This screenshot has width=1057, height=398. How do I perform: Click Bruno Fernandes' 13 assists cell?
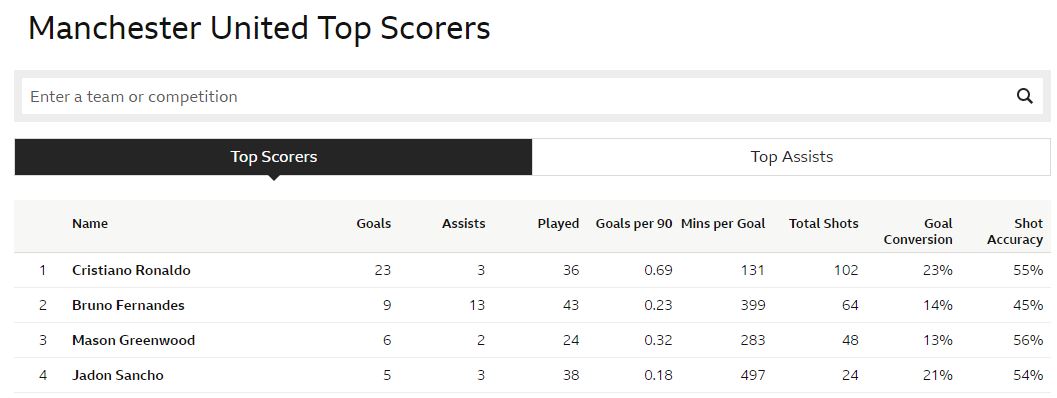tap(477, 306)
